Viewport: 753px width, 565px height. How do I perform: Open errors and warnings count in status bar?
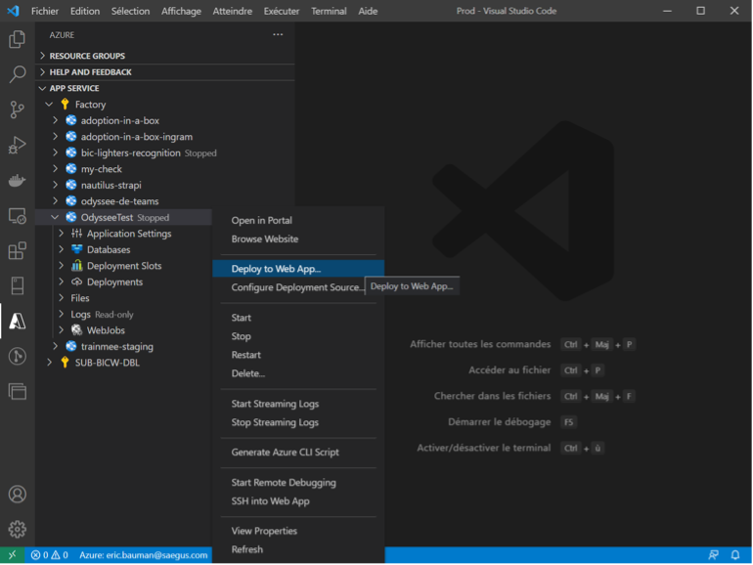click(x=49, y=555)
